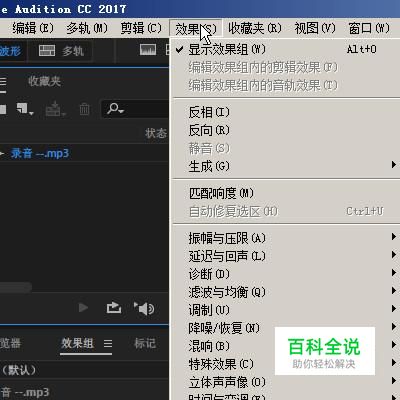Switch to 波形 waveform view

coord(11,51)
